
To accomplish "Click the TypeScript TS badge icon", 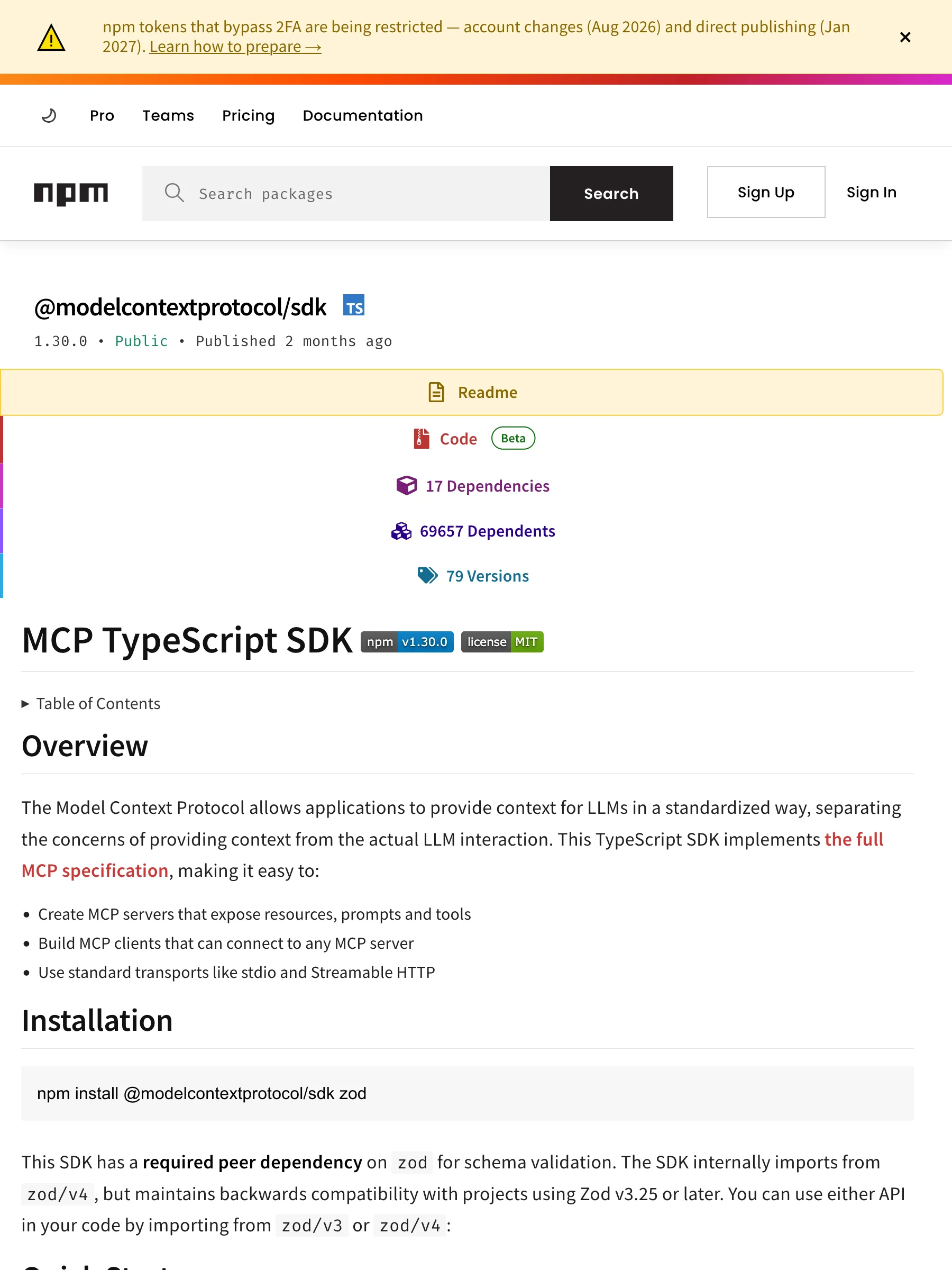I will pyautogui.click(x=353, y=305).
